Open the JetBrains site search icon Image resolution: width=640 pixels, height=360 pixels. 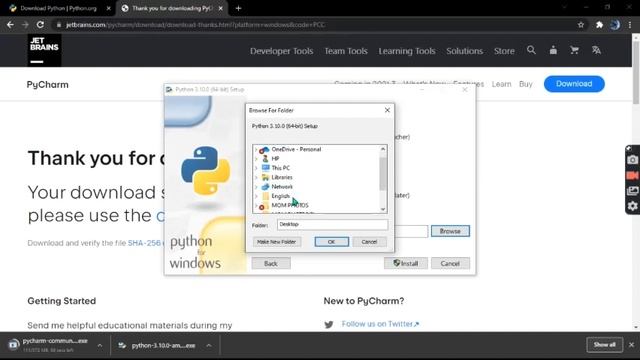531,50
